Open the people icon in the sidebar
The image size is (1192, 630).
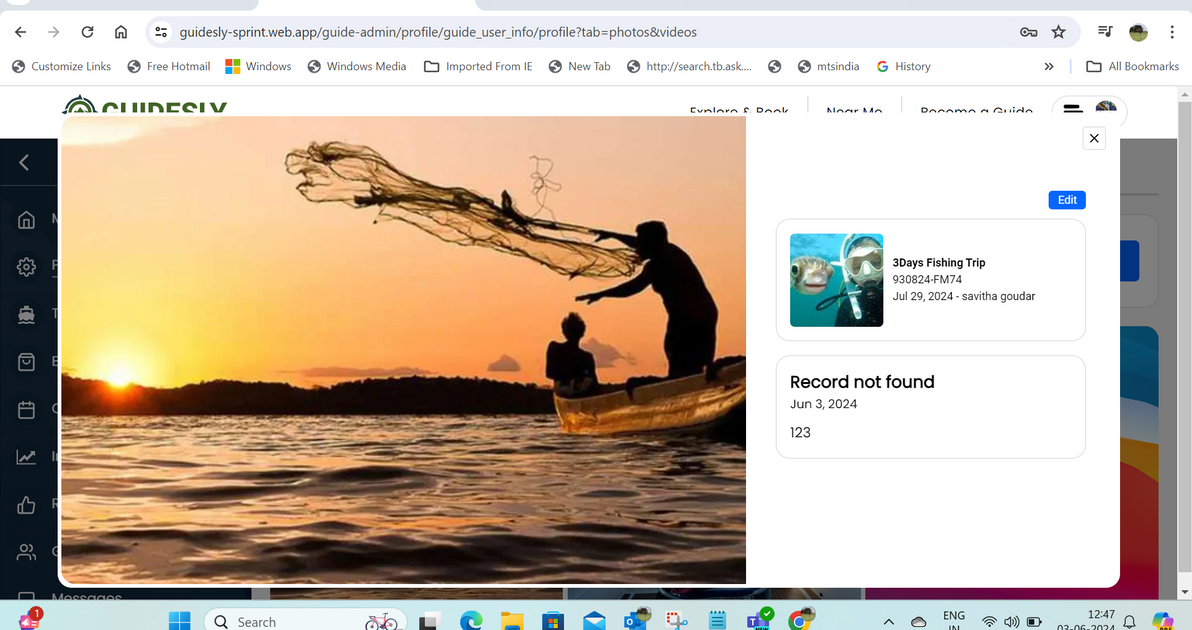[x=27, y=552]
